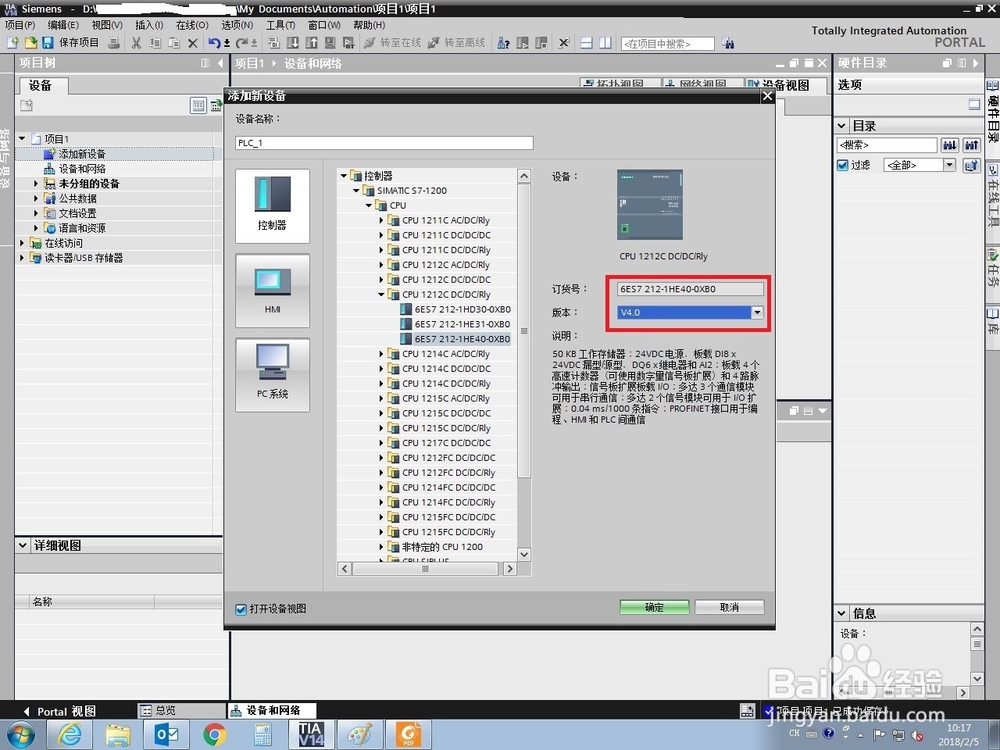Click the 在项目中搜索 search field
Viewport: 1000px width, 750px height.
[x=667, y=44]
